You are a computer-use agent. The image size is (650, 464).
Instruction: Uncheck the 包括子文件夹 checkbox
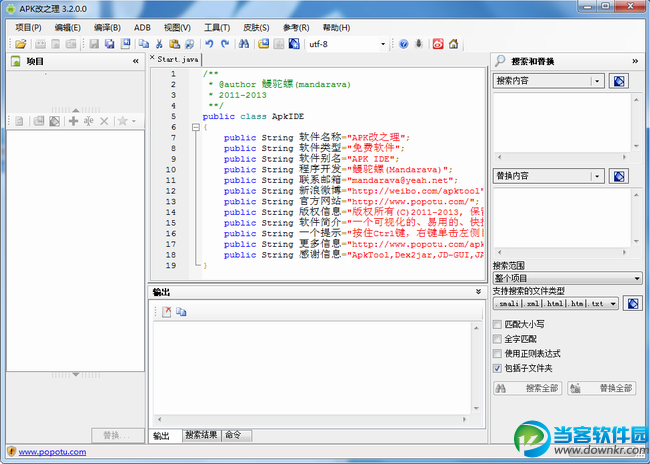pyautogui.click(x=497, y=368)
